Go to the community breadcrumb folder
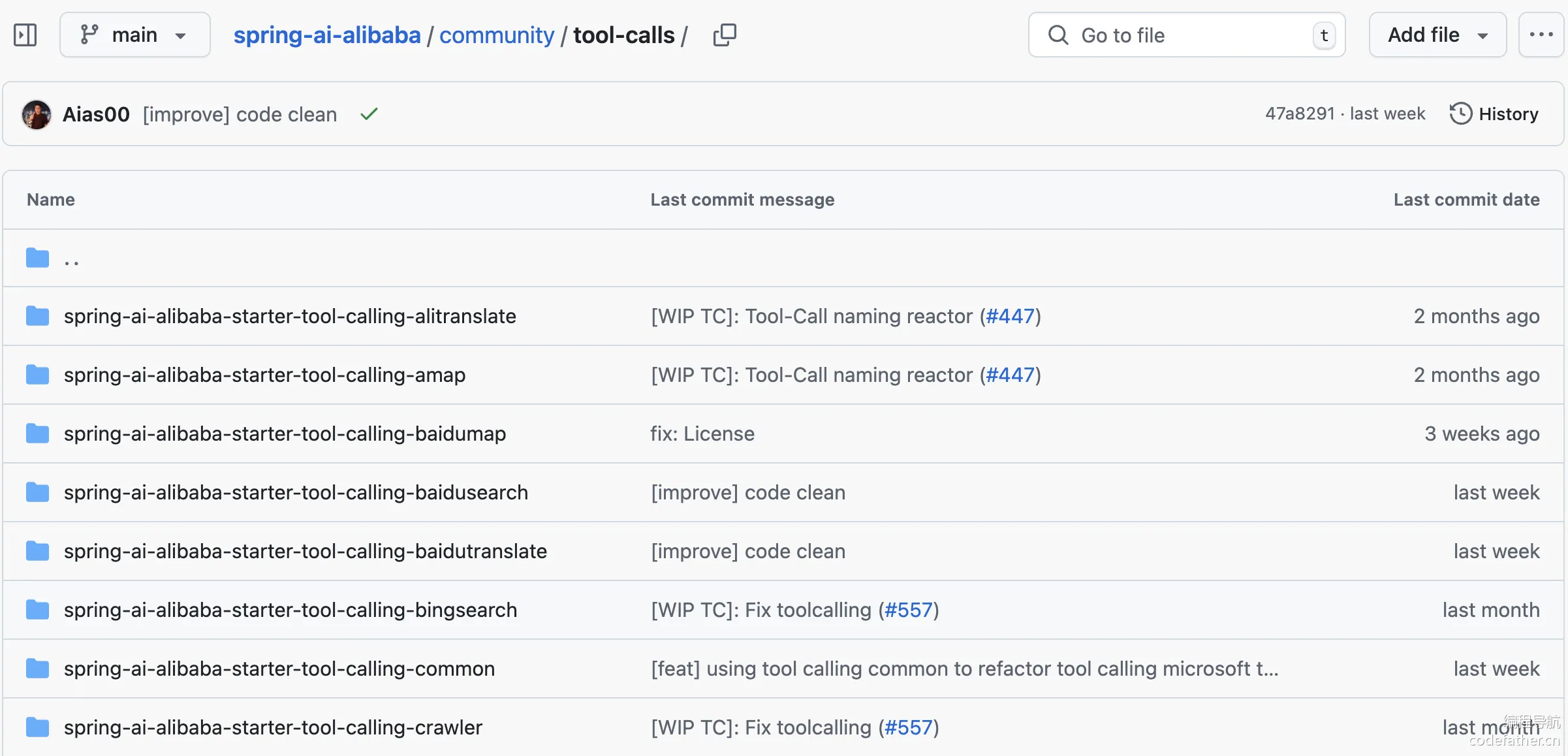Image resolution: width=1568 pixels, height=756 pixels. [496, 35]
